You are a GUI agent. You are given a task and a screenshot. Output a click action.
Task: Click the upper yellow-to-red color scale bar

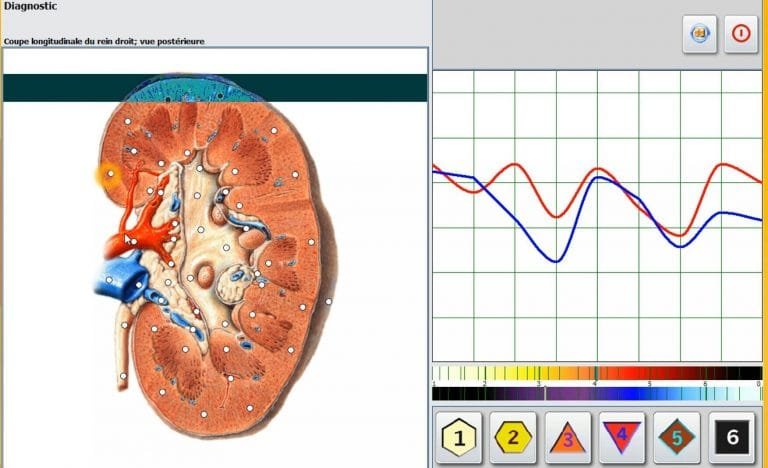[x=596, y=373]
